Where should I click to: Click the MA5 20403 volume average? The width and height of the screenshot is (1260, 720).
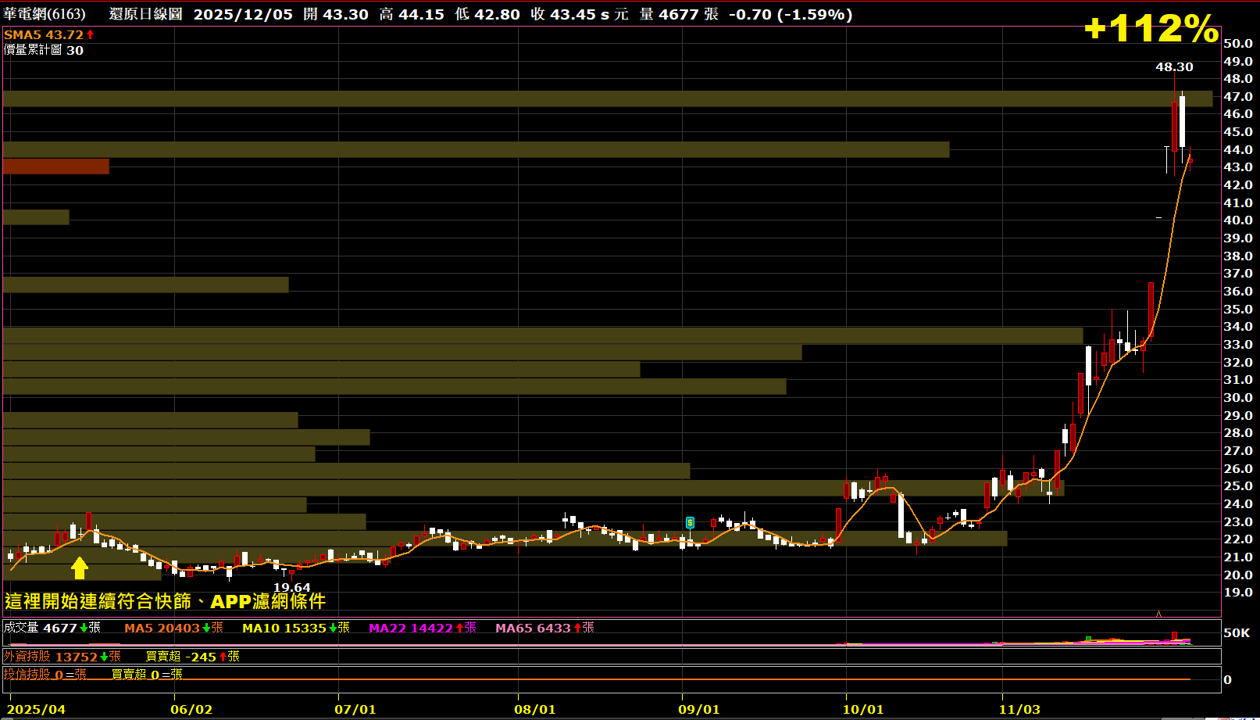pos(174,628)
